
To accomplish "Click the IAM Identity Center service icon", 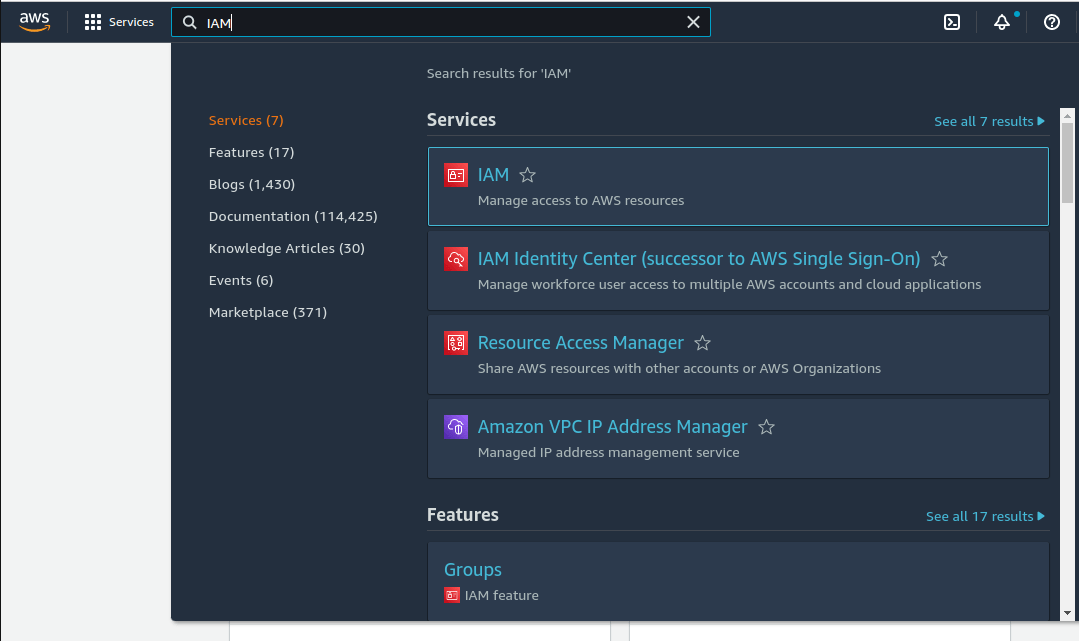I will (x=456, y=259).
